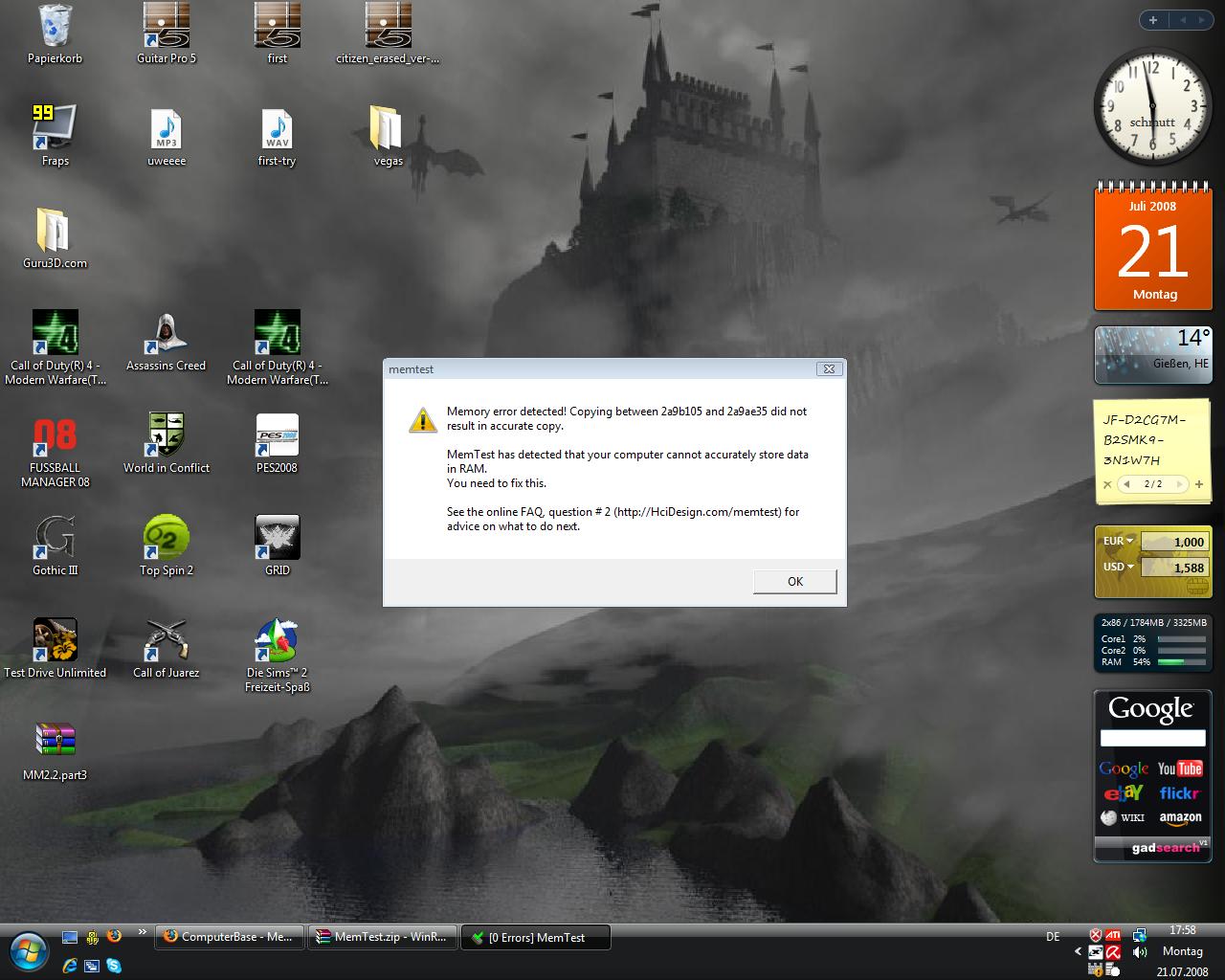Viewport: 1225px width, 980px height.
Task: Select the Test Drive Unlimited shortcut
Action: coord(55,648)
